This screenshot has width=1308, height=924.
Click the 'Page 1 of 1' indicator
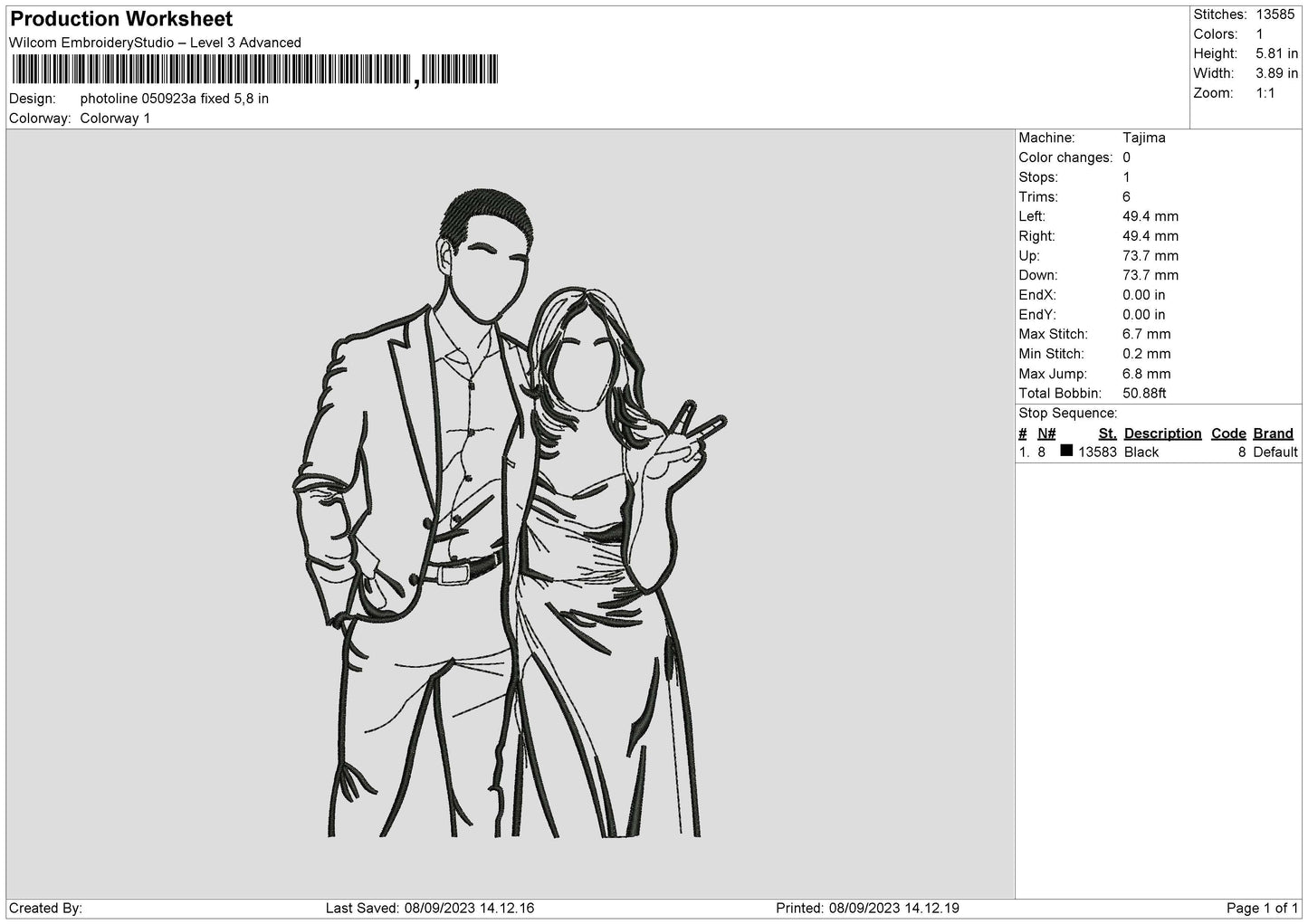pyautogui.click(x=1262, y=909)
